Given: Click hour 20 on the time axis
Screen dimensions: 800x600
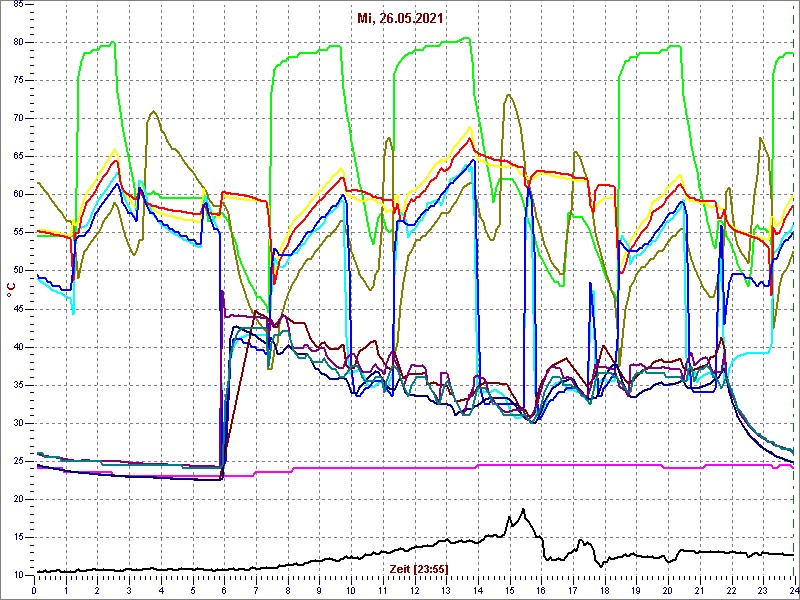Looking at the screenshot, I should [667, 590].
